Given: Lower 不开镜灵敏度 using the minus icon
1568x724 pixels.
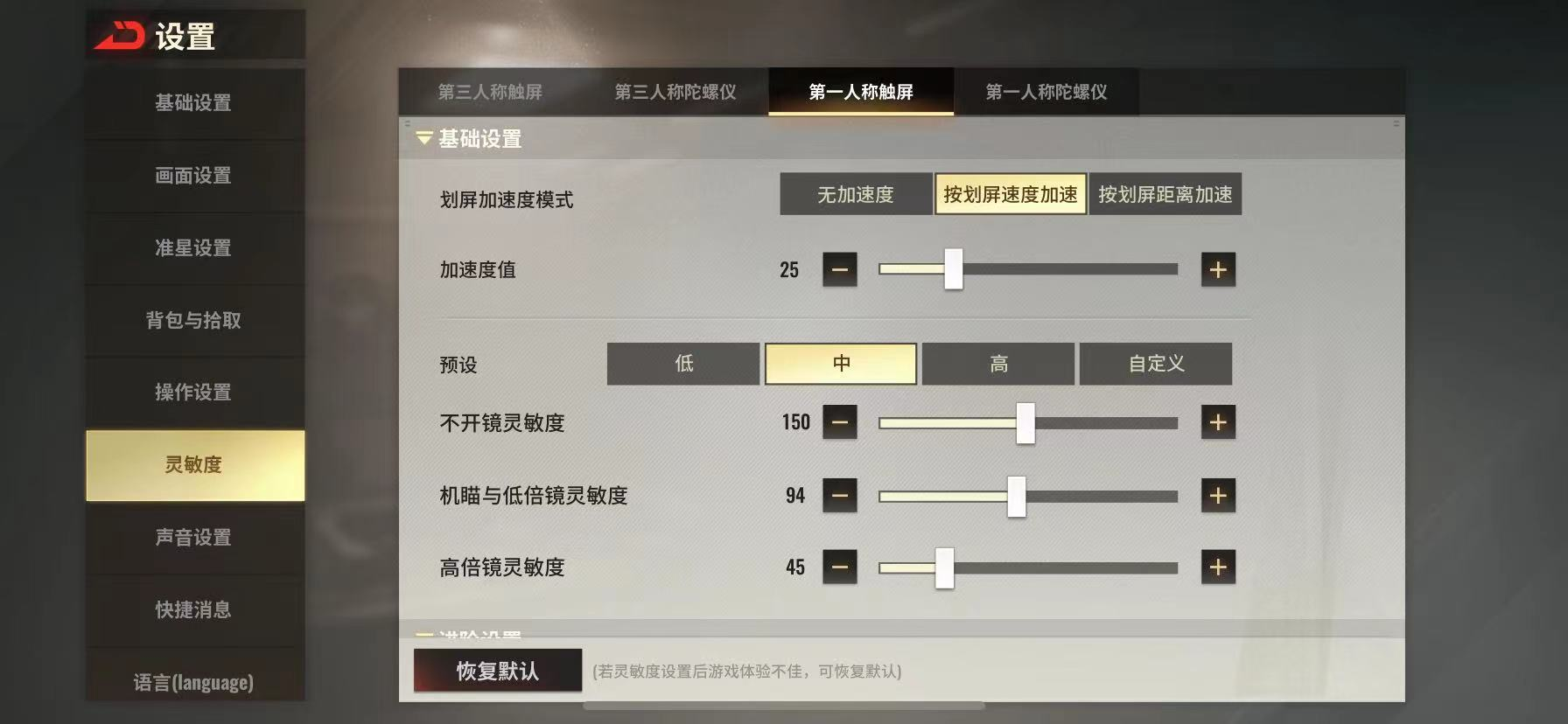Looking at the screenshot, I should (x=840, y=422).
